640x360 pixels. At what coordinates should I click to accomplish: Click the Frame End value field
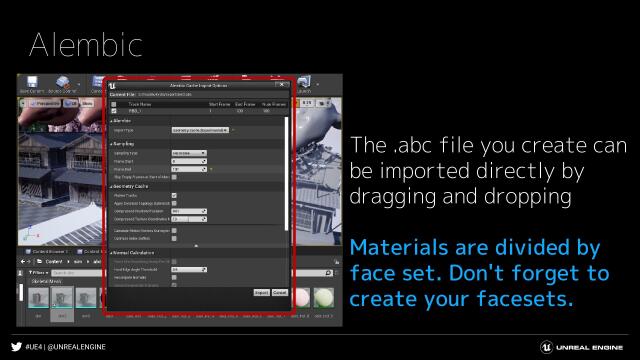pyautogui.click(x=189, y=169)
